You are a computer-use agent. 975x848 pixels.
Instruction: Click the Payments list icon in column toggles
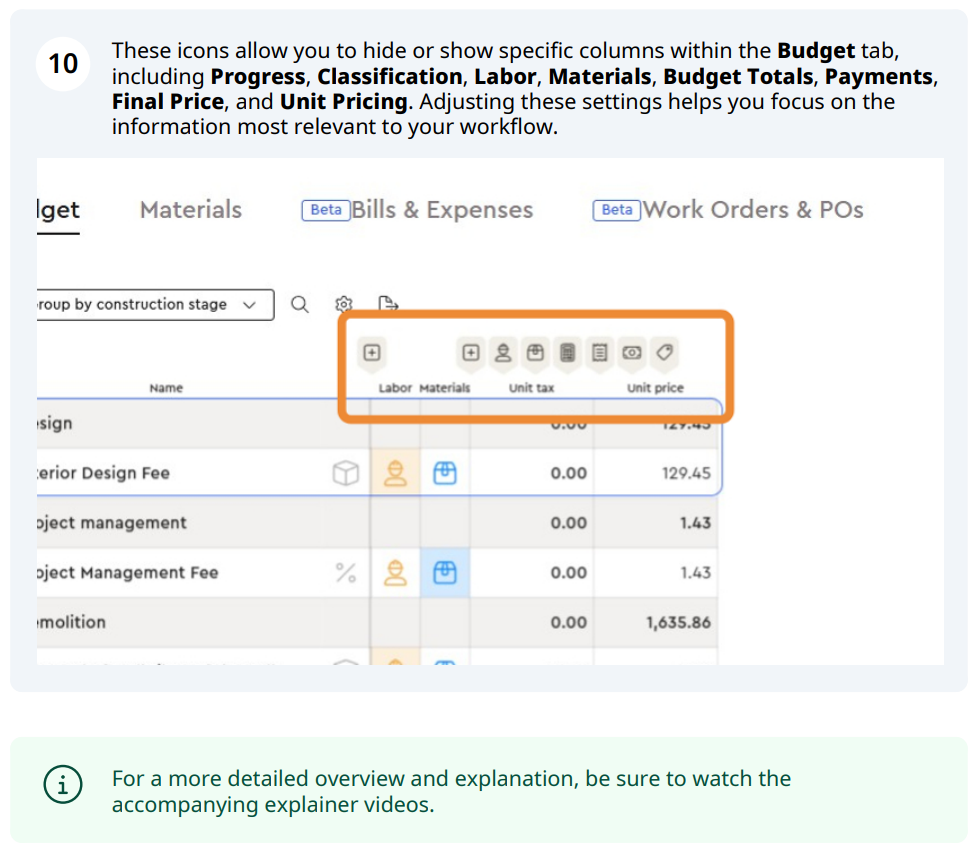(x=599, y=352)
